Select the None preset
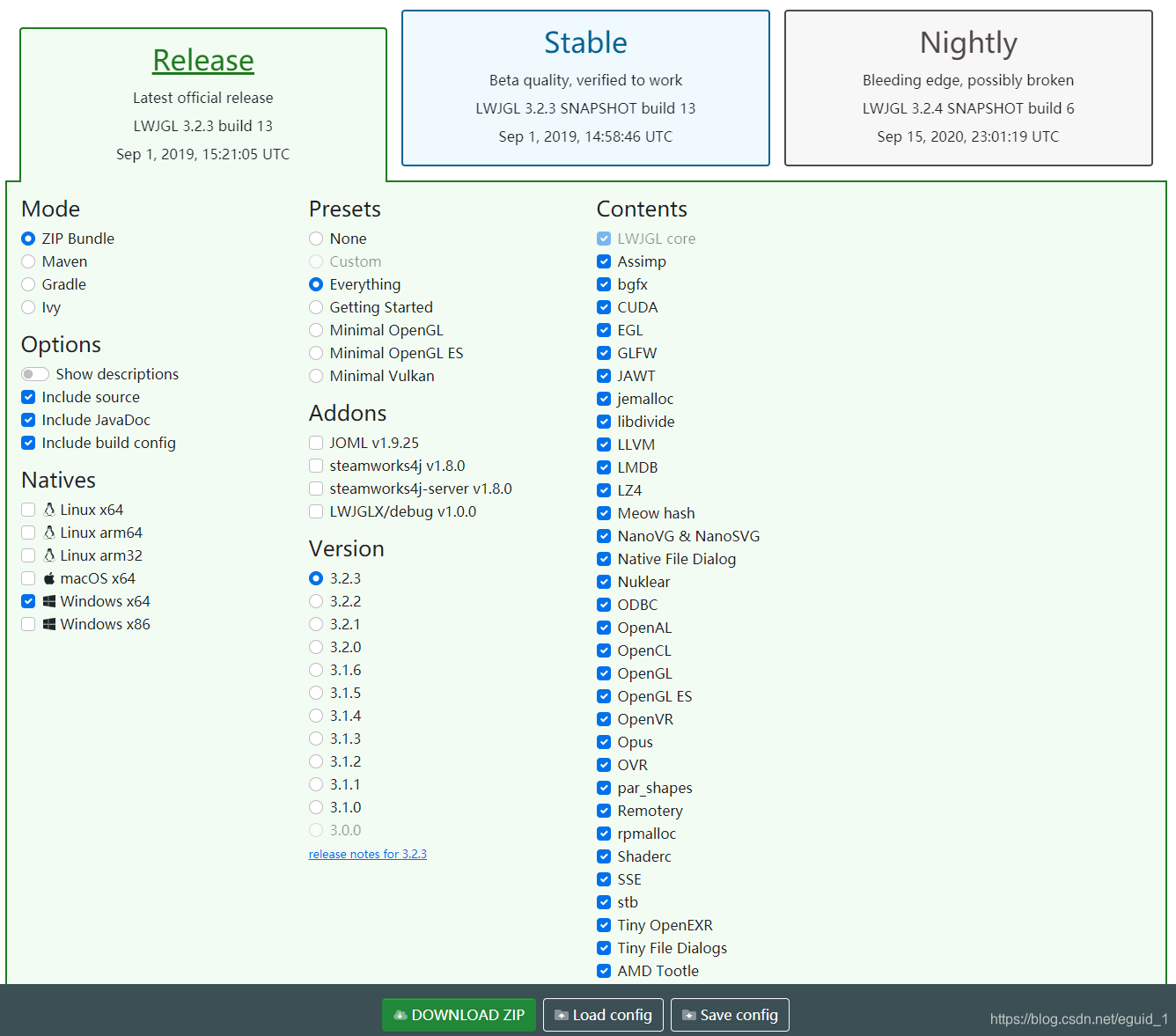1176x1036 pixels. coord(316,239)
